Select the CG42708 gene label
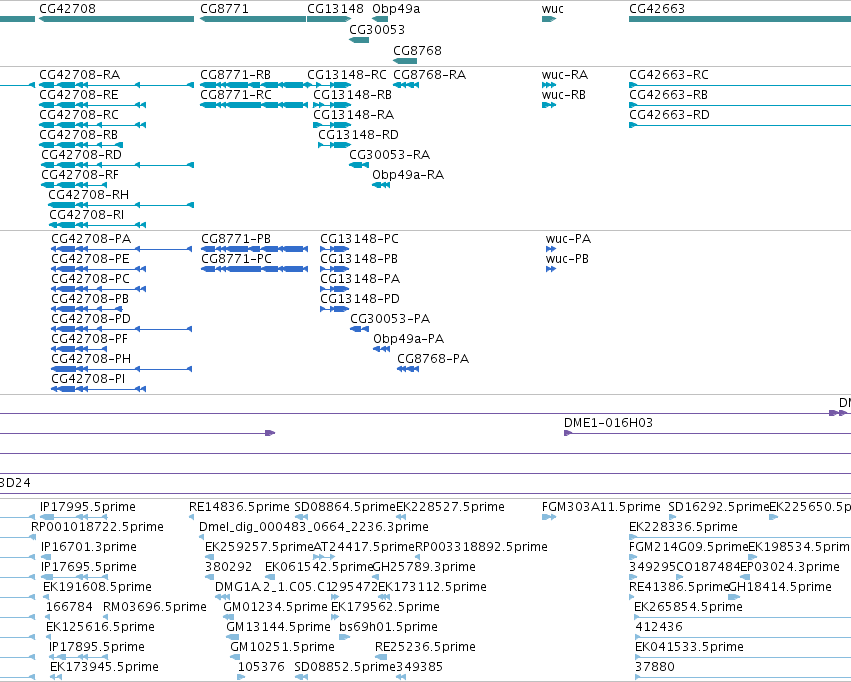Image resolution: width=851 pixels, height=682 pixels. pyautogui.click(x=67, y=9)
